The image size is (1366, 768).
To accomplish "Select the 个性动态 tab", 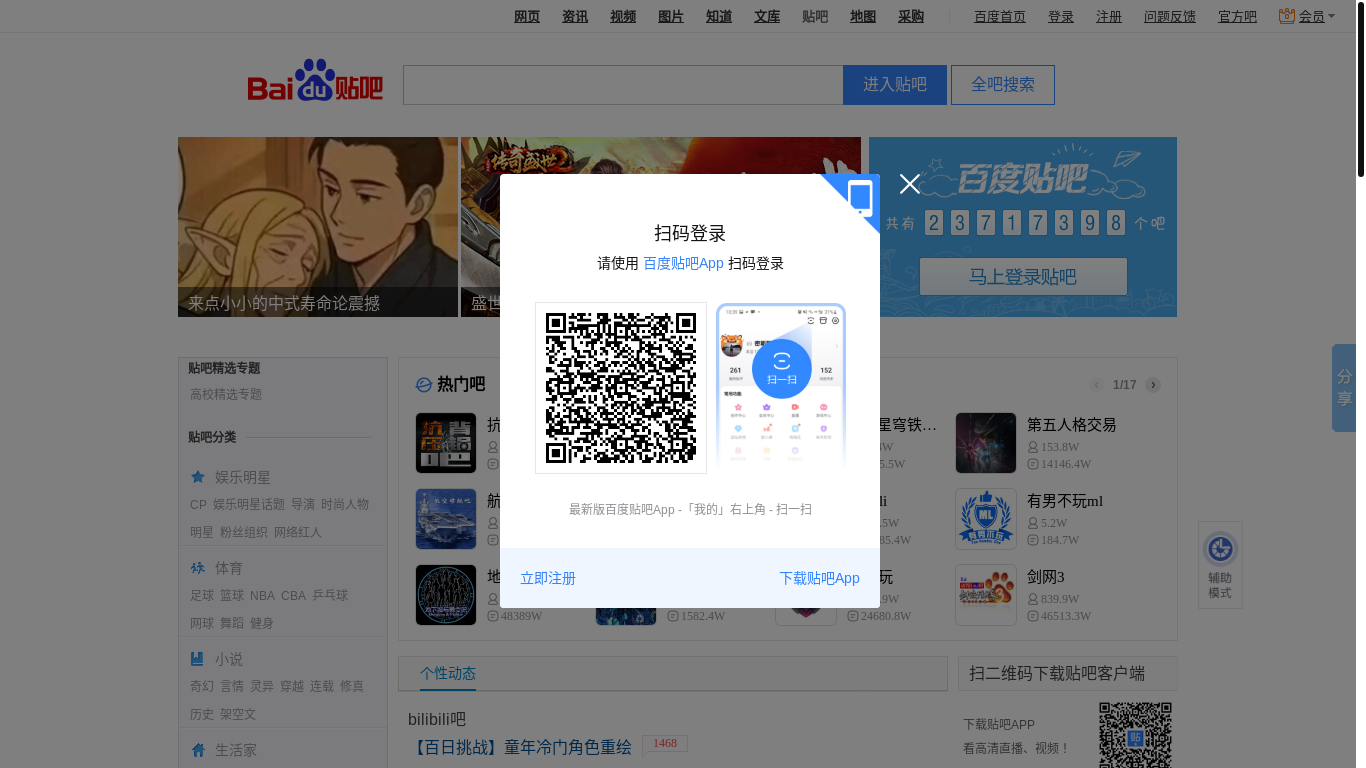I will [448, 673].
